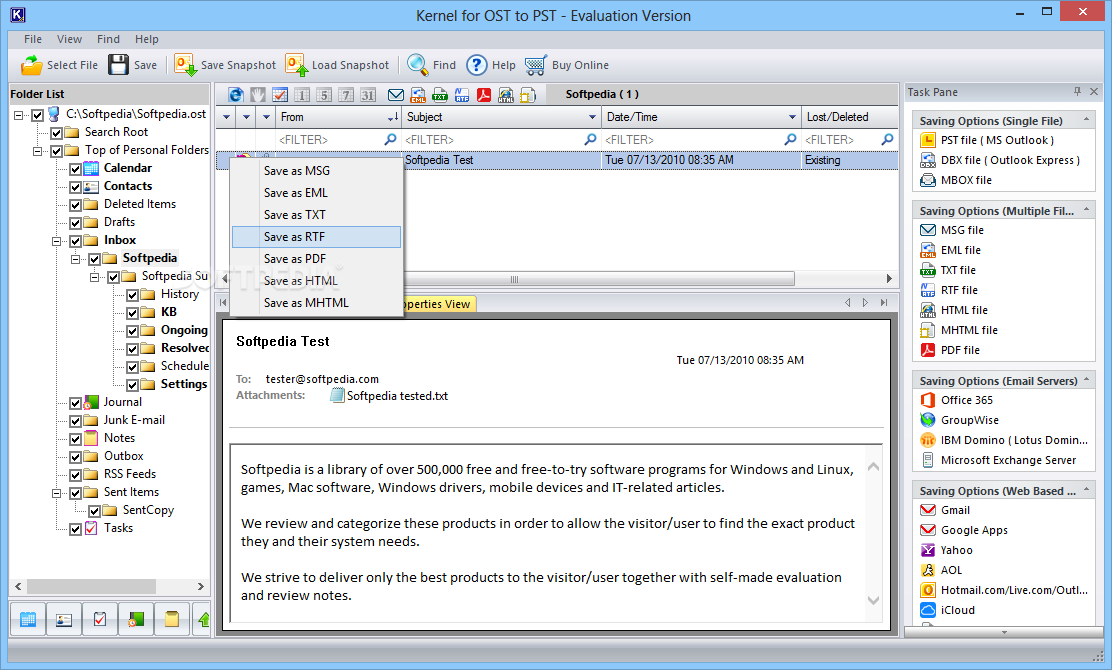
Task: Open the Subject column dropdown arrow
Action: tap(592, 118)
